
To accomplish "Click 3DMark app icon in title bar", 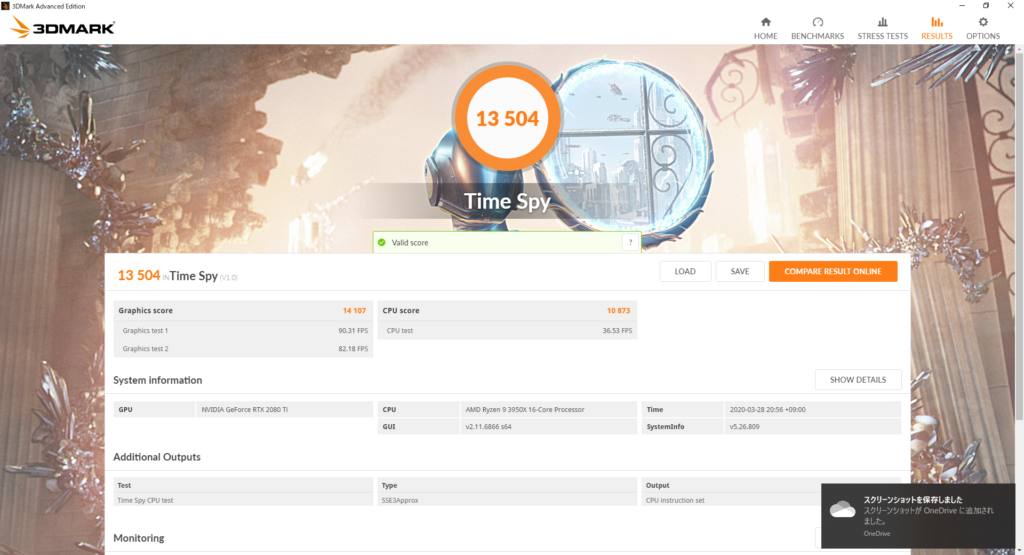I will point(6,6).
